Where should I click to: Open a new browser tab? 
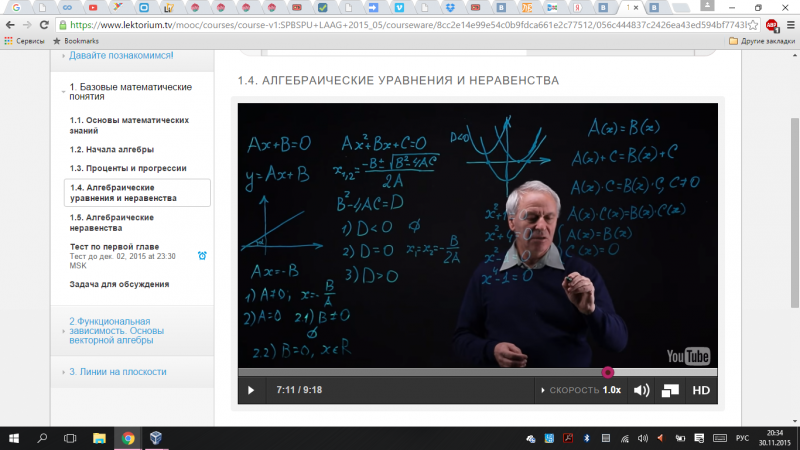680,8
